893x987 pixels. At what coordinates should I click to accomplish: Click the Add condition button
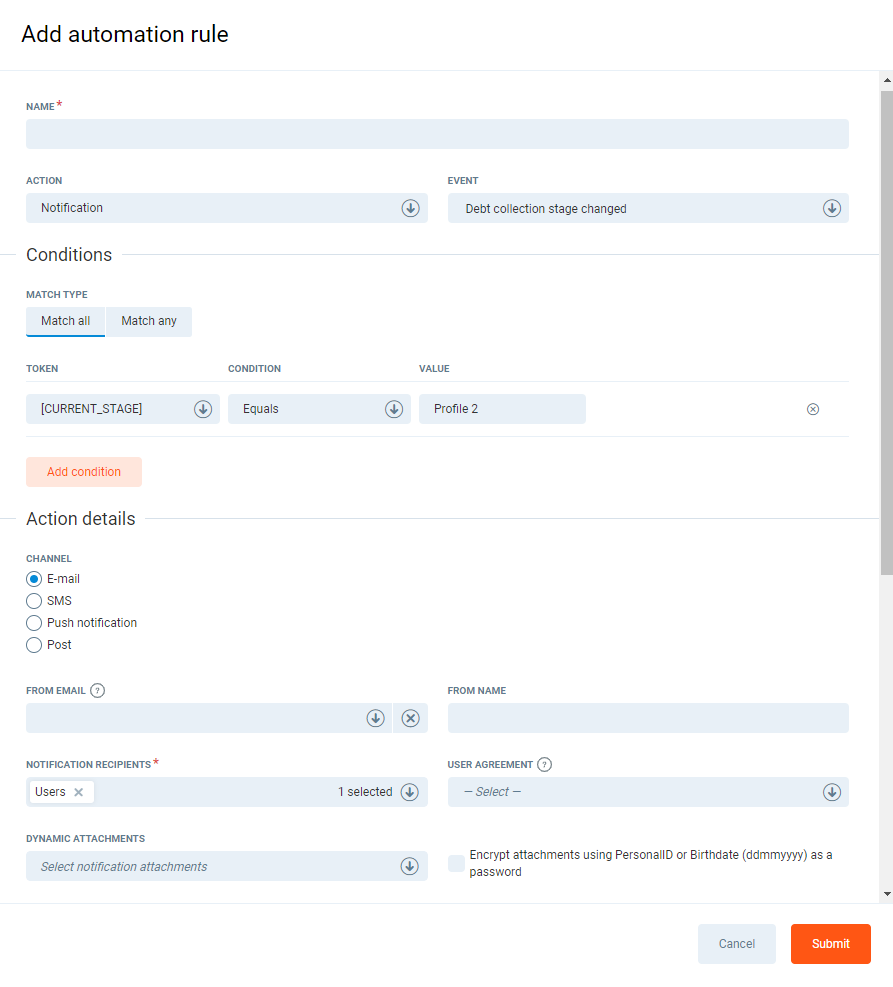point(84,472)
